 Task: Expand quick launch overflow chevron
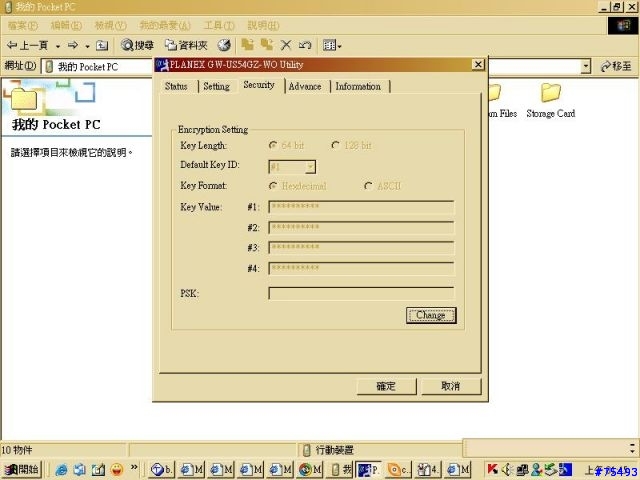(x=134, y=467)
